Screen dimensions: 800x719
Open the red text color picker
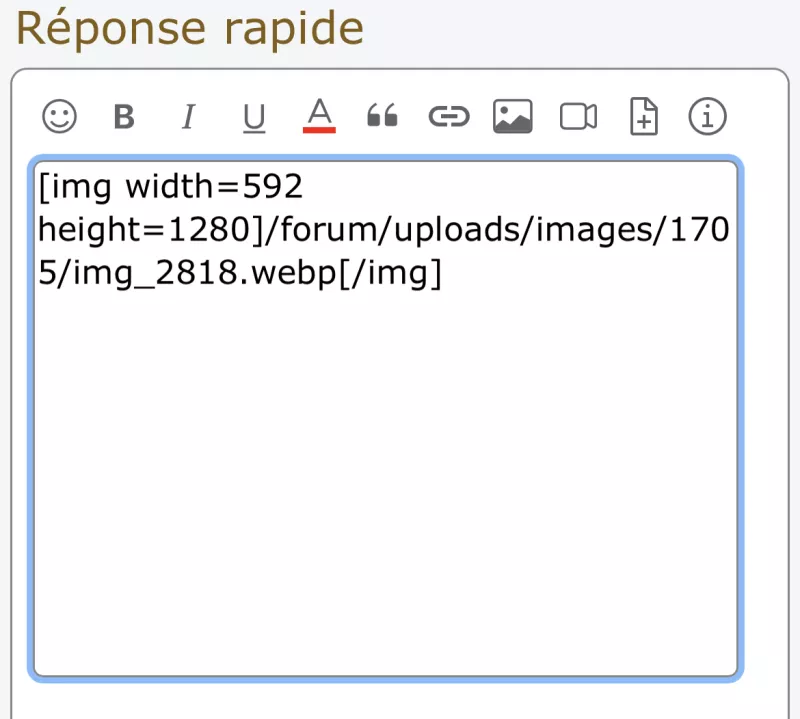point(319,116)
